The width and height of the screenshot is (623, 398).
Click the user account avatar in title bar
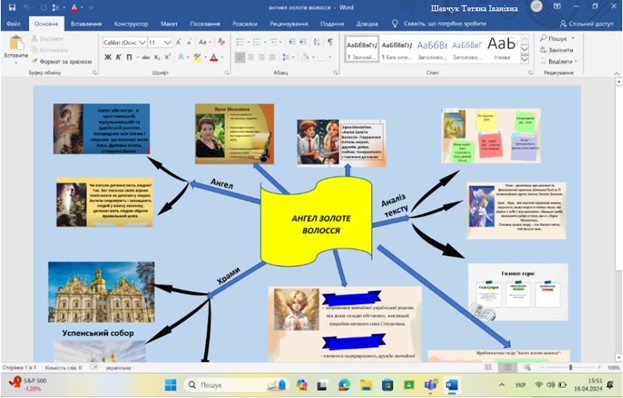pos(536,7)
